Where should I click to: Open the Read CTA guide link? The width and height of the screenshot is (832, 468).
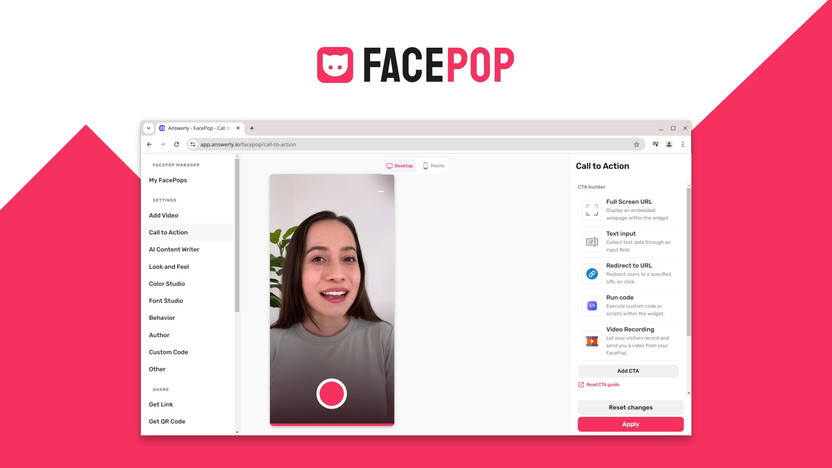601,385
